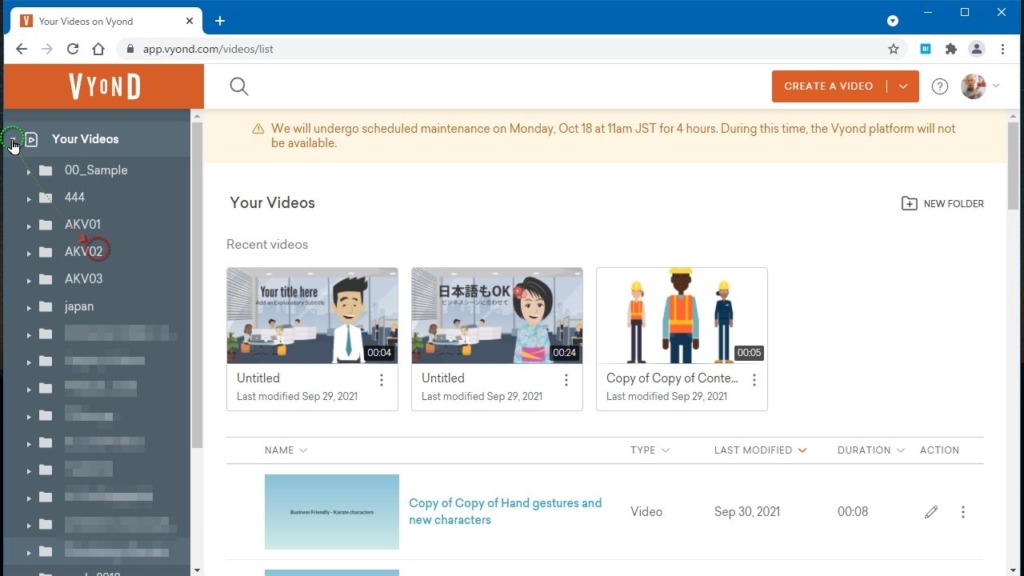Click the blue extension icon in toolbar
Viewport: 1024px width, 576px height.
click(925, 49)
